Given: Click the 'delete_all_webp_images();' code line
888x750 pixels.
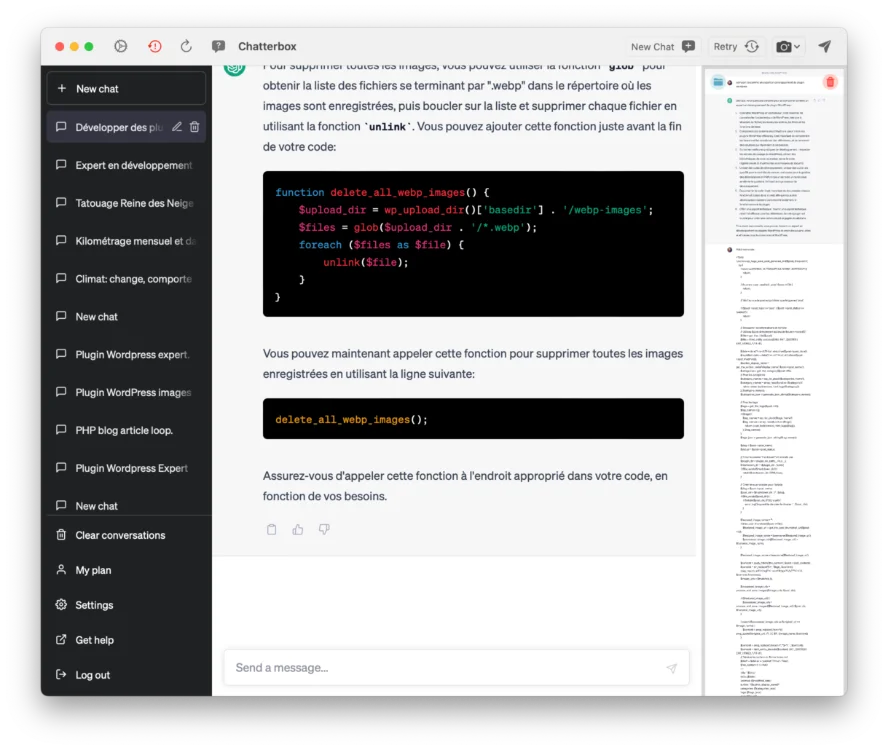Looking at the screenshot, I should [x=351, y=420].
